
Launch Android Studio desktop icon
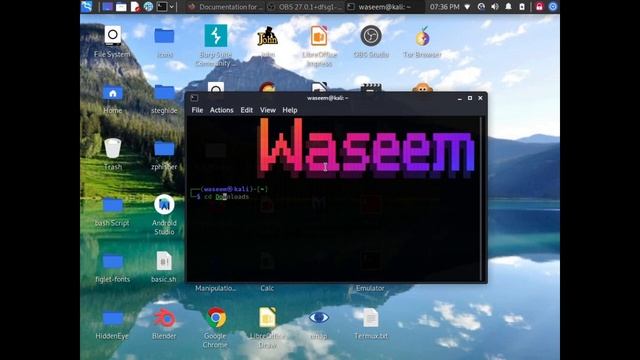(x=164, y=215)
